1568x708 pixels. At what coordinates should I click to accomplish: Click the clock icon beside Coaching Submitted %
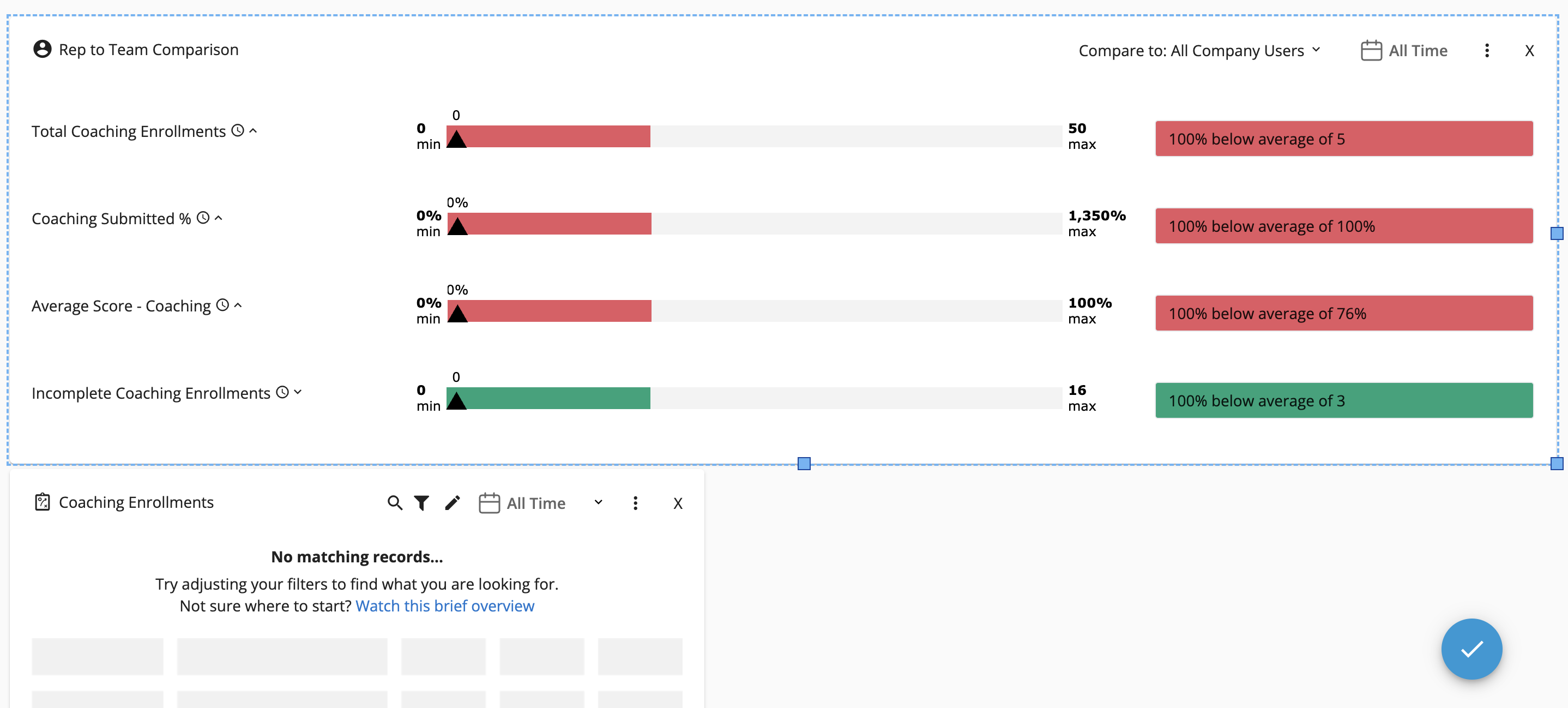[x=203, y=217]
